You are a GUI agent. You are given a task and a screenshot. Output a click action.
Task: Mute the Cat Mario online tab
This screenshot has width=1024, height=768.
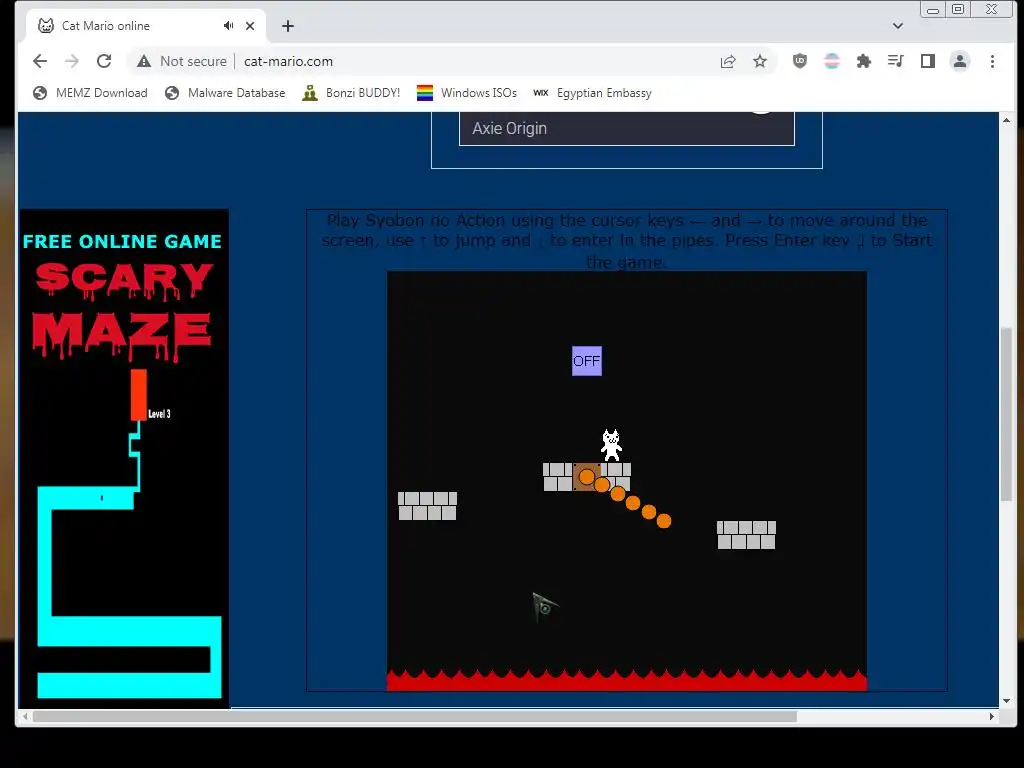pos(228,25)
